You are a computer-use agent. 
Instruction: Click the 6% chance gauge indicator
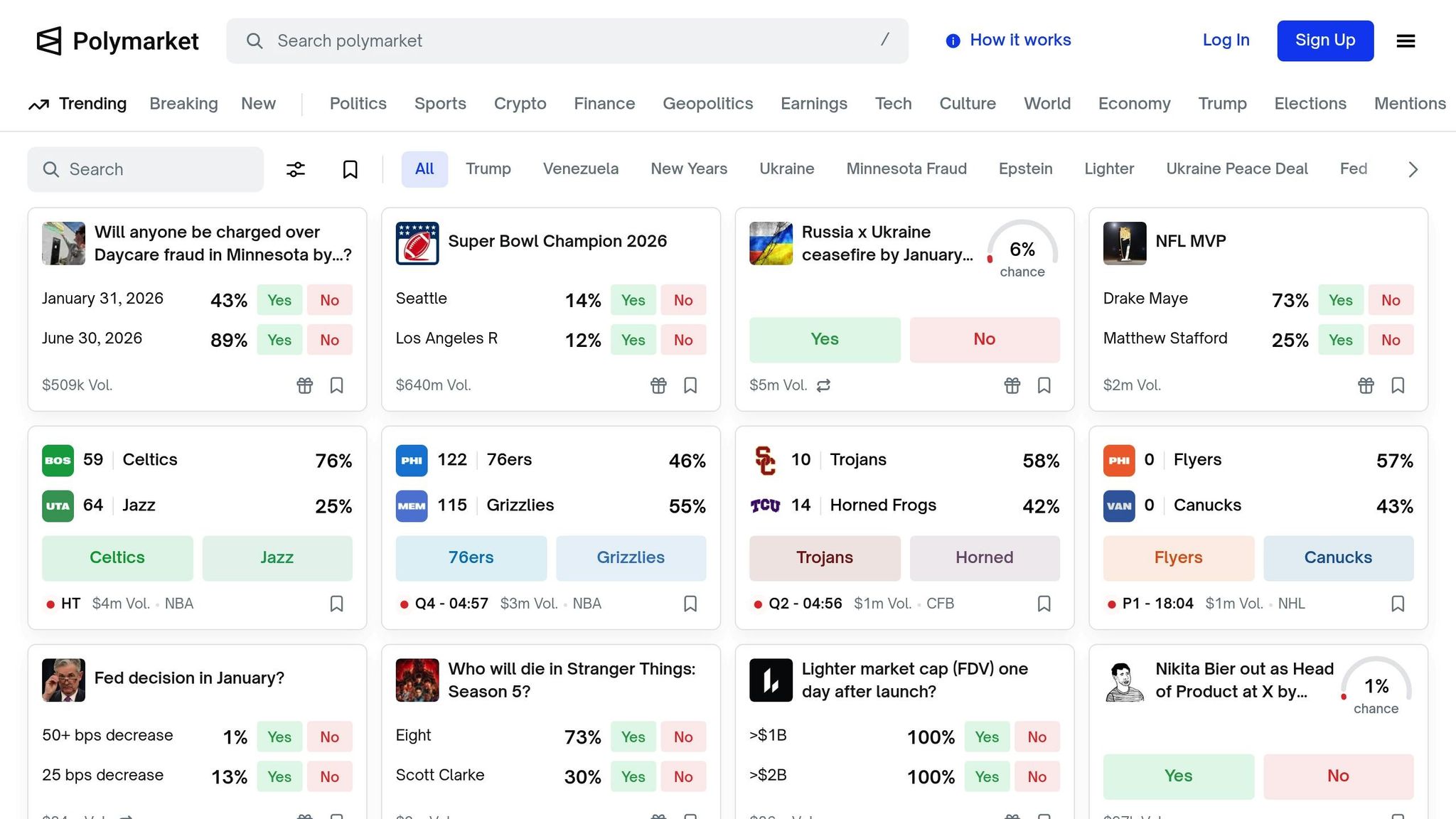[x=1022, y=250]
